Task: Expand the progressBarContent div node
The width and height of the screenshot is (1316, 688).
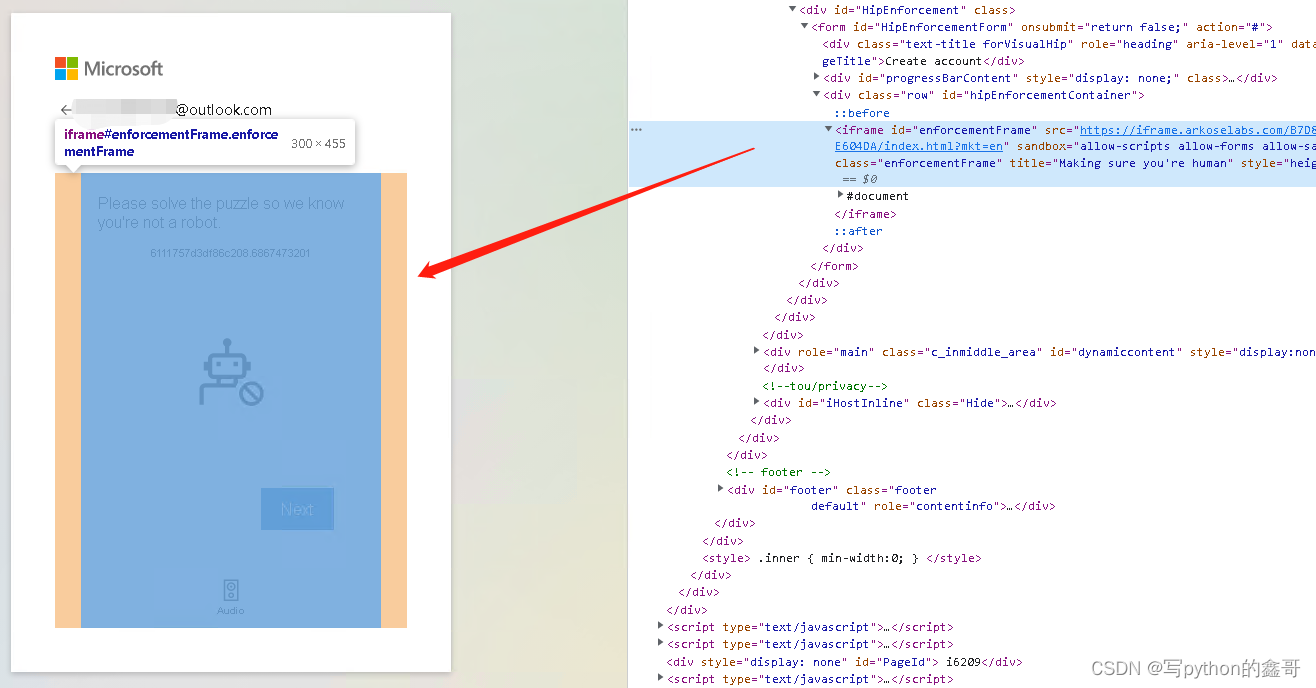Action: tap(816, 78)
